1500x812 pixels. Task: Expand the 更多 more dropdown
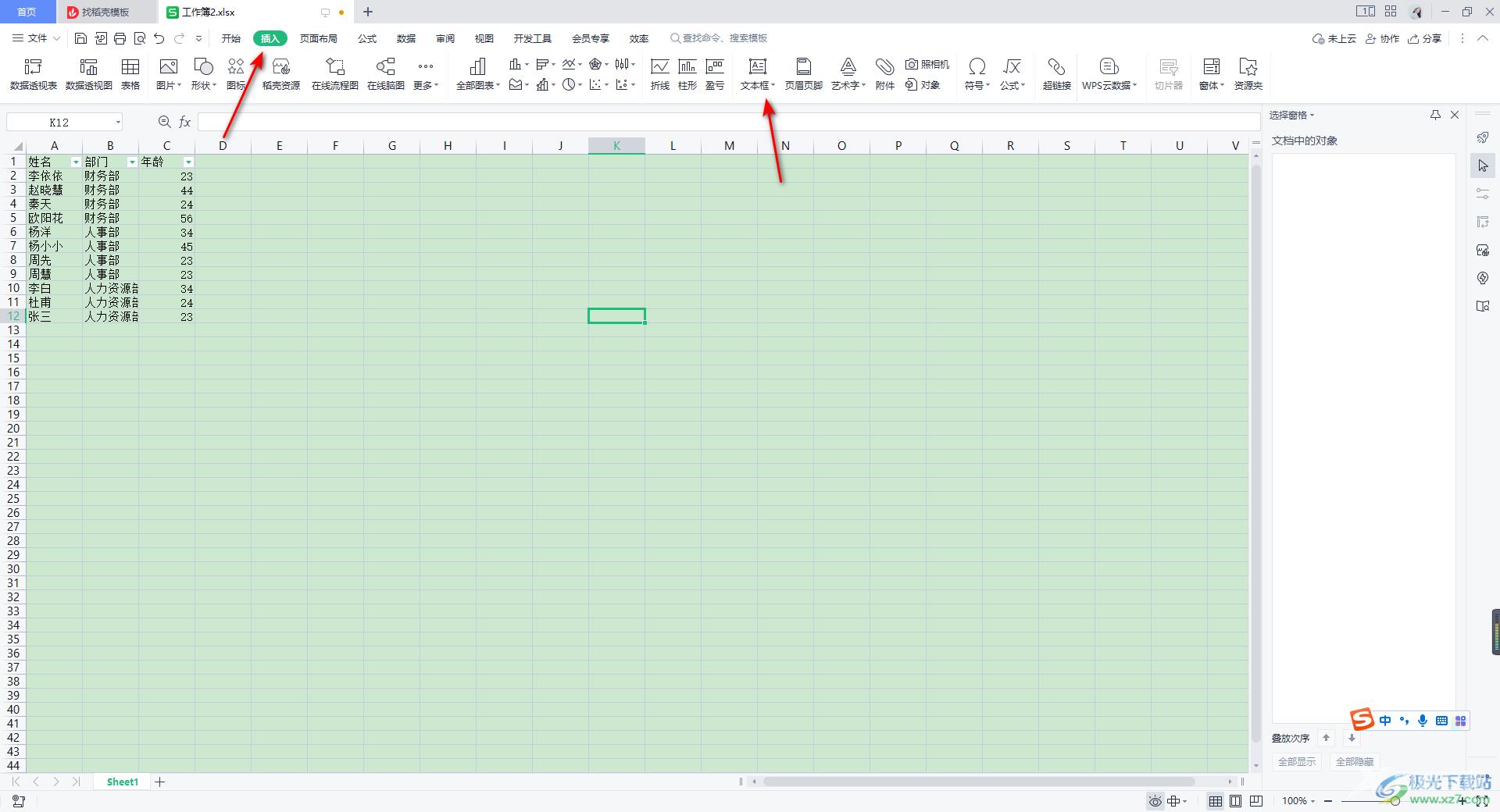426,85
